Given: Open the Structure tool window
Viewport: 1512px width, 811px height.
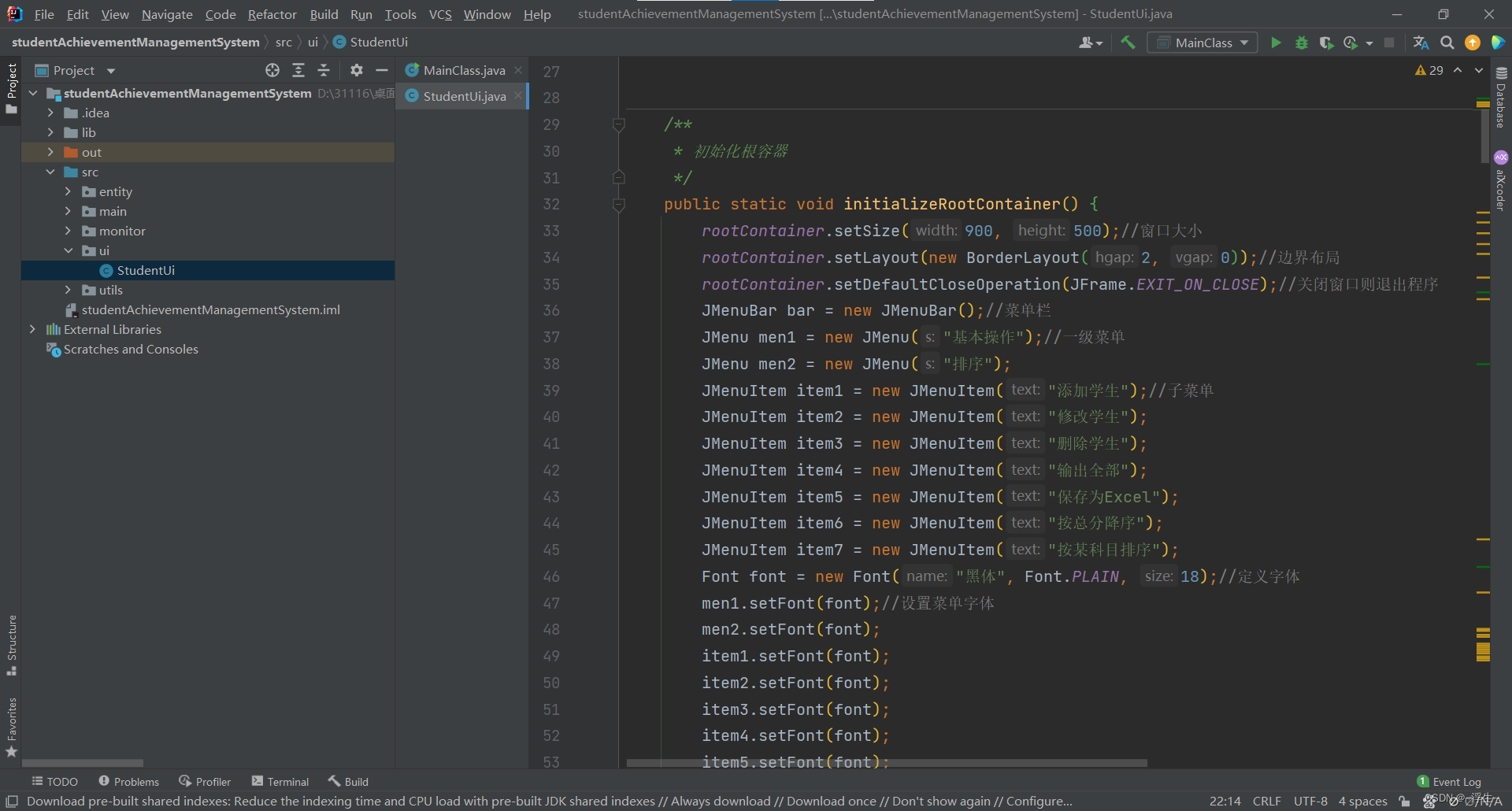Looking at the screenshot, I should pos(12,645).
